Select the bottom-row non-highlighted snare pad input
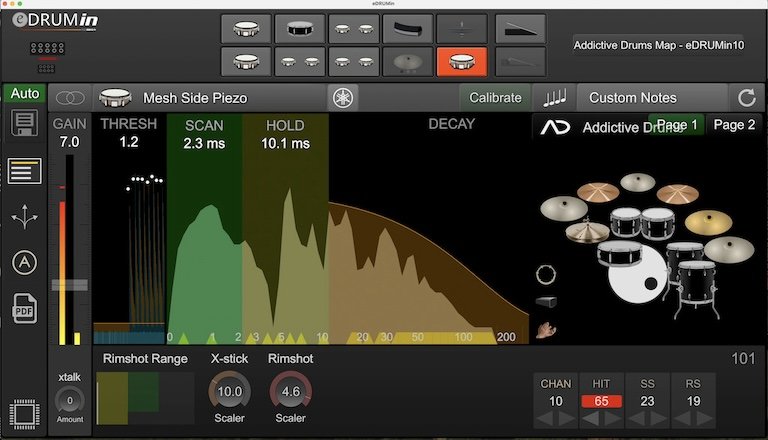 pos(246,62)
